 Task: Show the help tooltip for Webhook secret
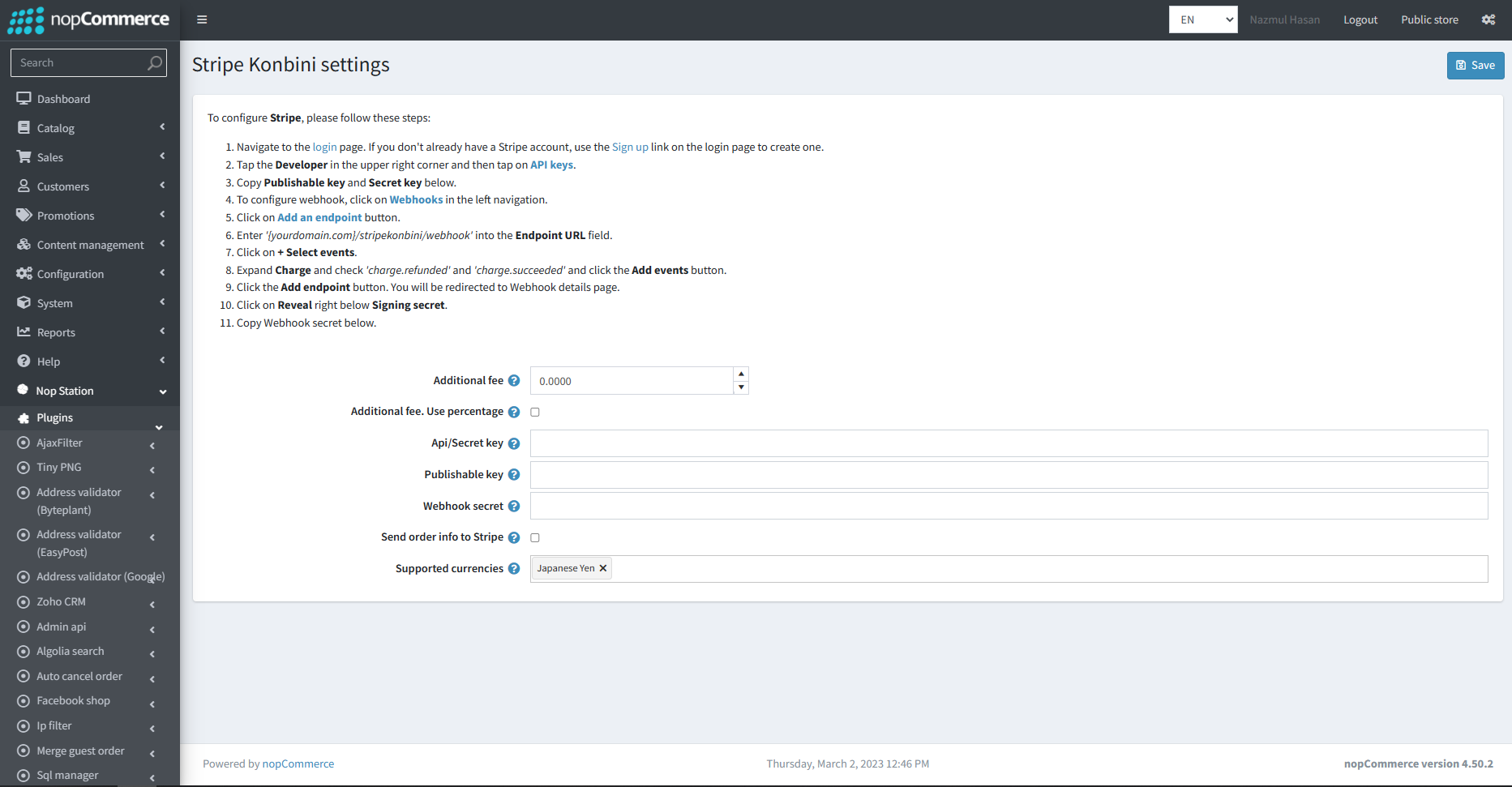coord(514,507)
